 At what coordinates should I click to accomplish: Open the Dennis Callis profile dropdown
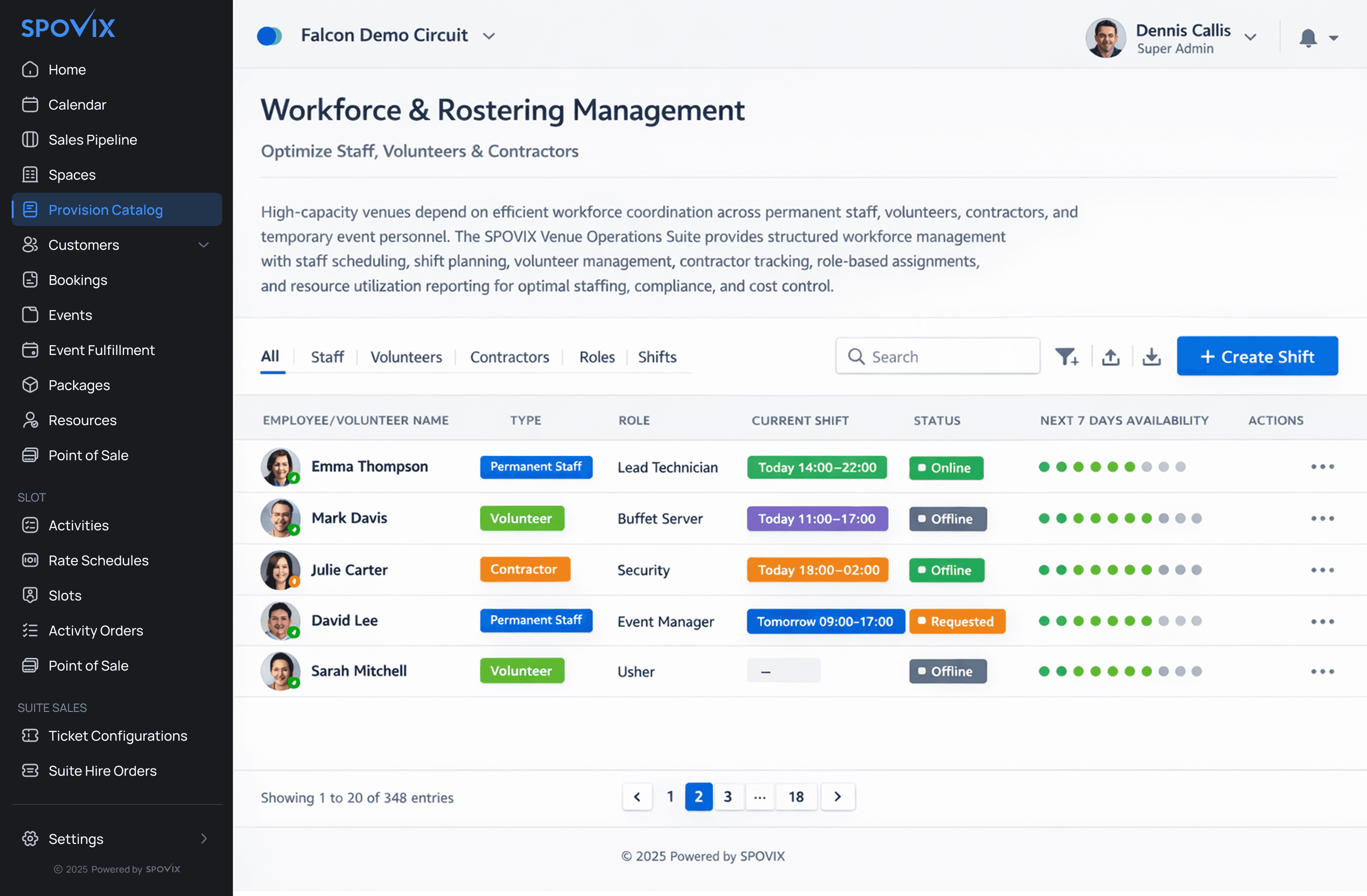click(1251, 37)
